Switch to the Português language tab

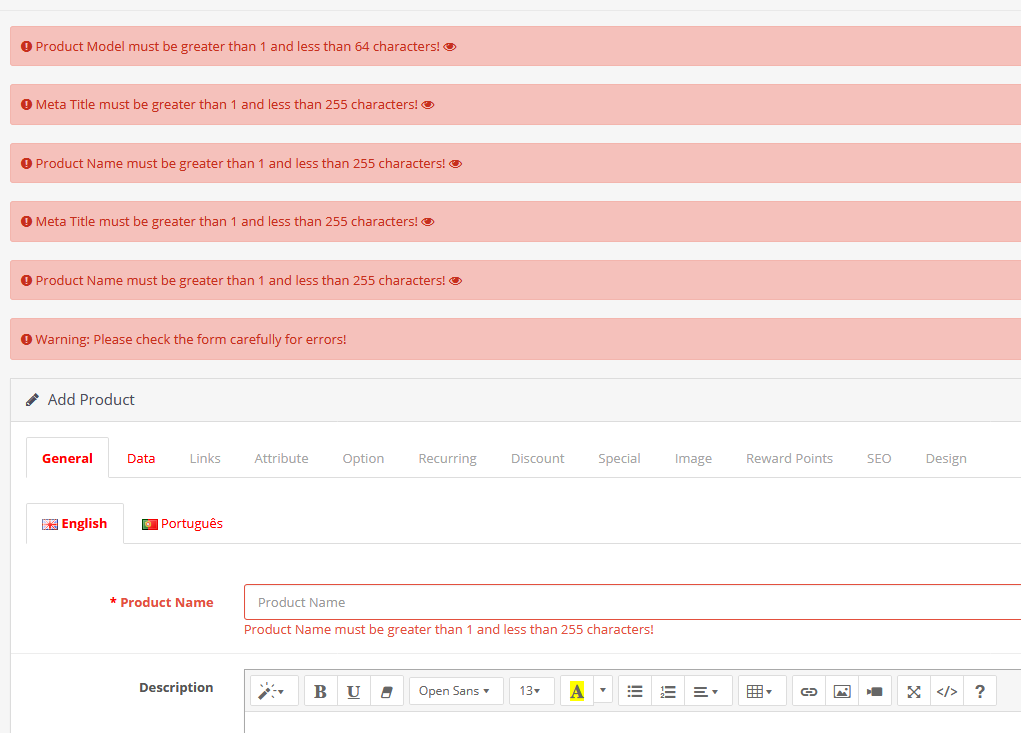(182, 523)
